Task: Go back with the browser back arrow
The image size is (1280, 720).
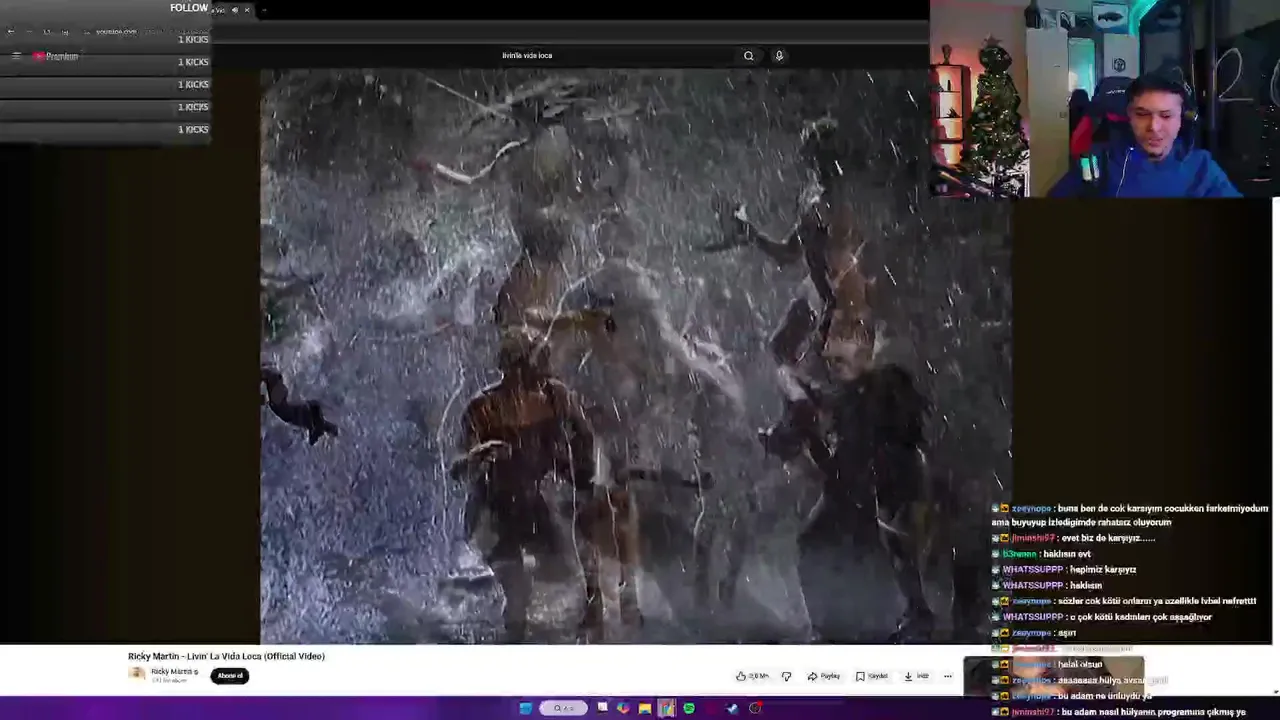Action: click(x=11, y=32)
